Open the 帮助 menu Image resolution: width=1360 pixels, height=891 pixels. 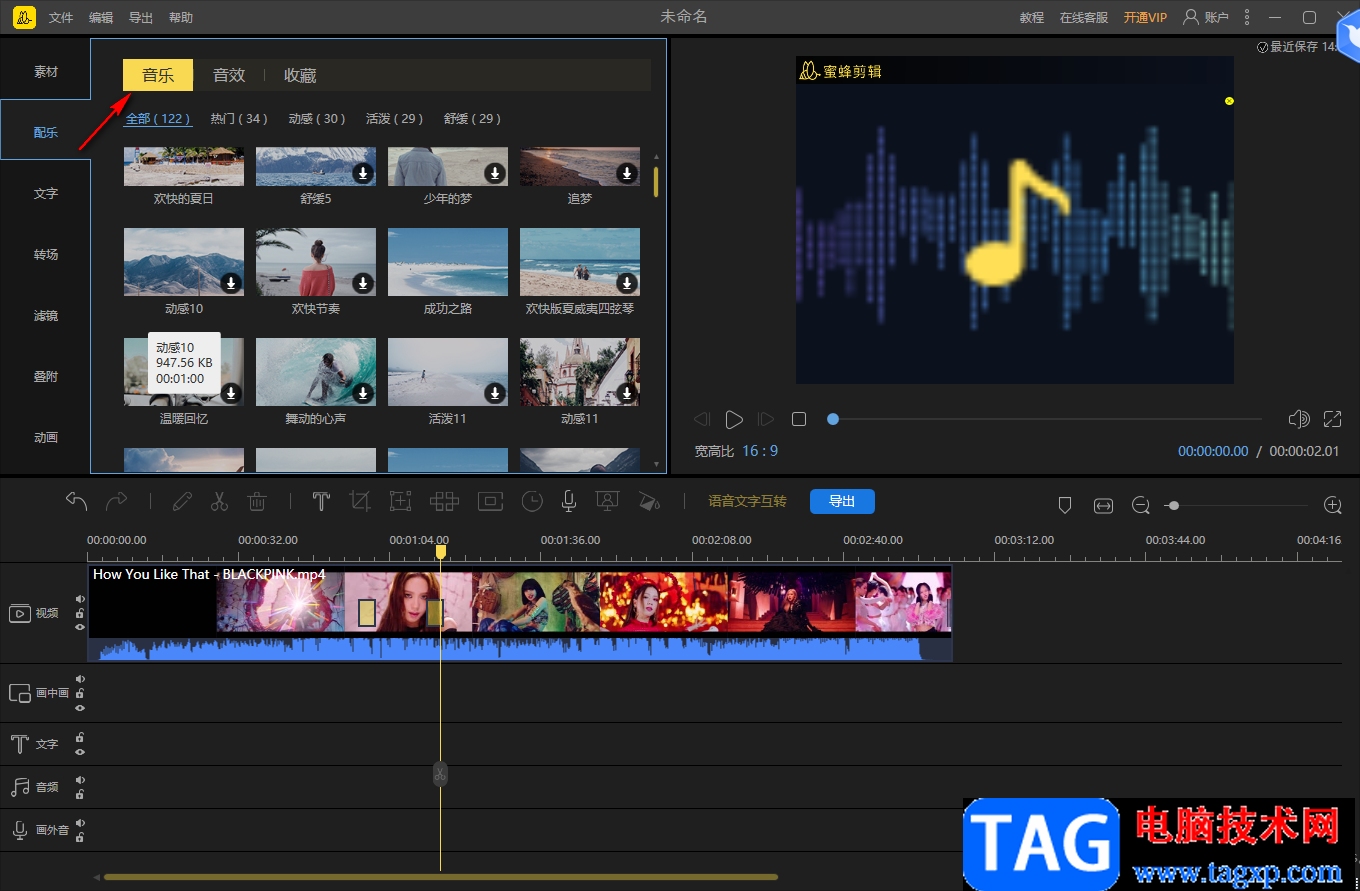(181, 18)
